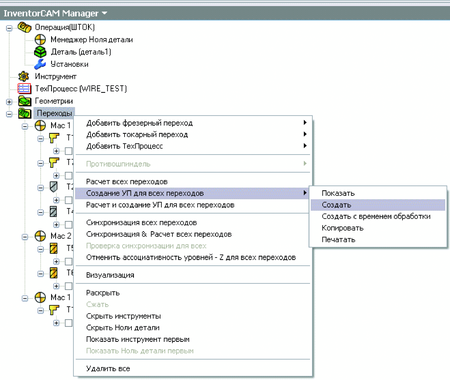Expand the Геометрии tree node

click(9, 101)
